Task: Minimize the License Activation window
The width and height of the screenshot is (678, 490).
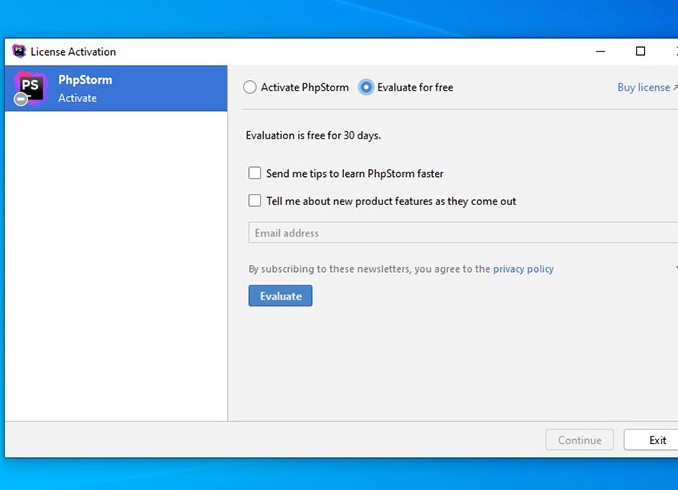Action: pos(601,51)
